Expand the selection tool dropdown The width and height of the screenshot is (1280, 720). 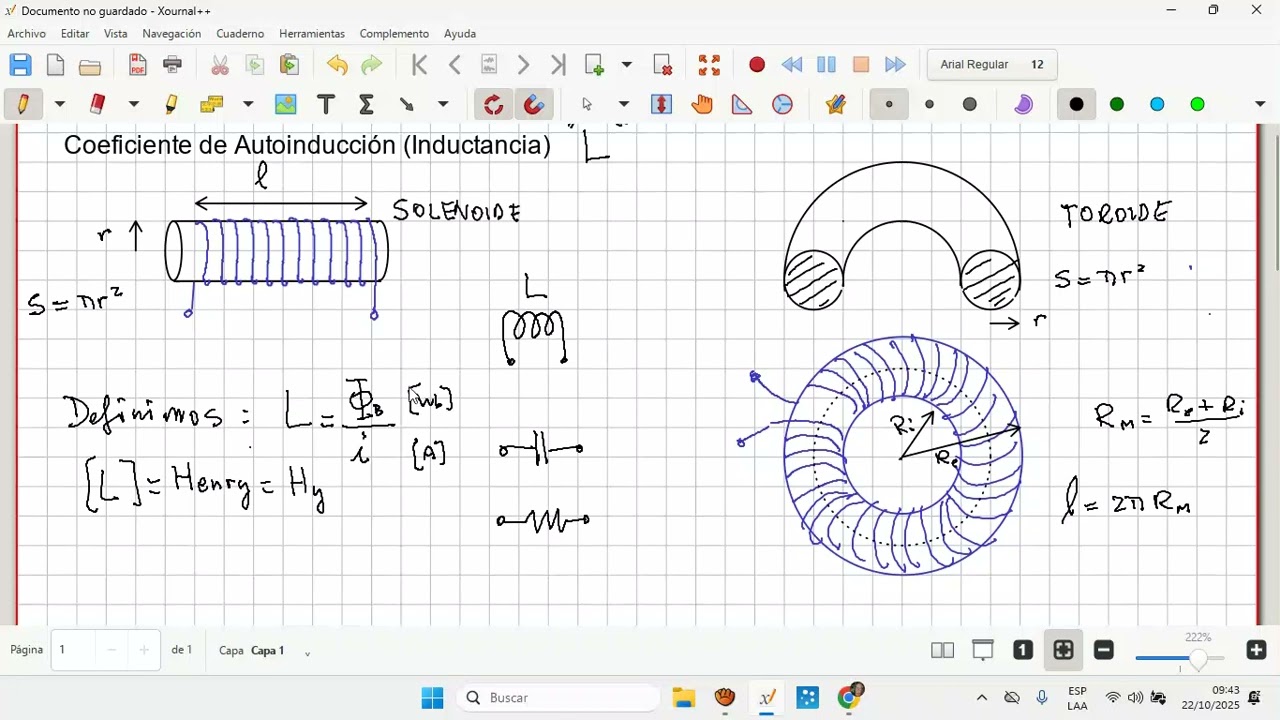[x=624, y=104]
